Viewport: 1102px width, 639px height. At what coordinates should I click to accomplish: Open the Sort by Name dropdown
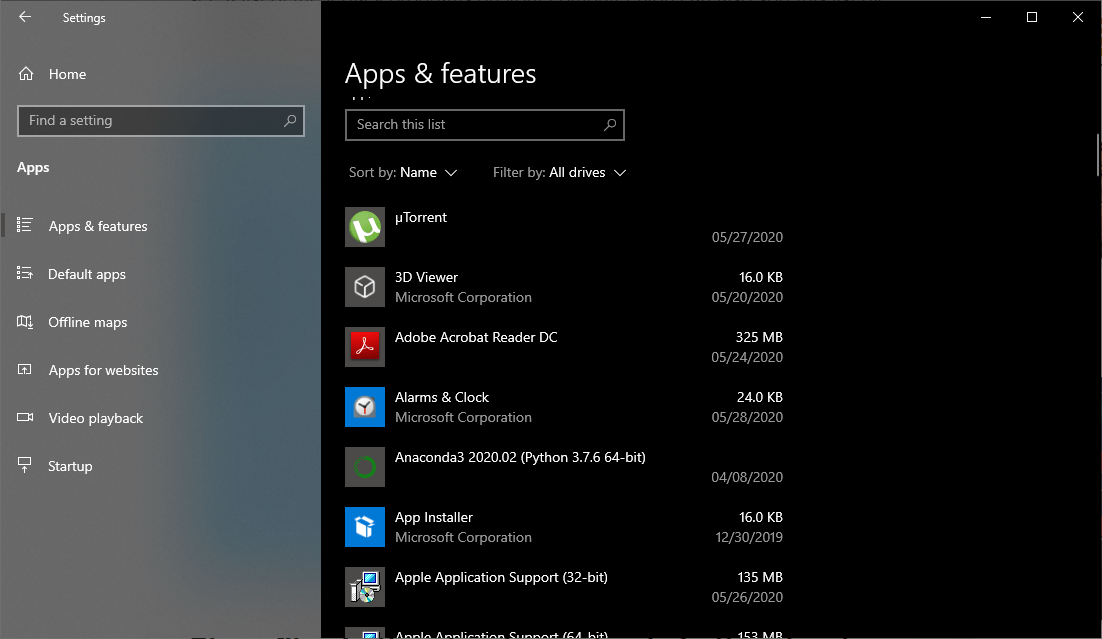(x=403, y=172)
